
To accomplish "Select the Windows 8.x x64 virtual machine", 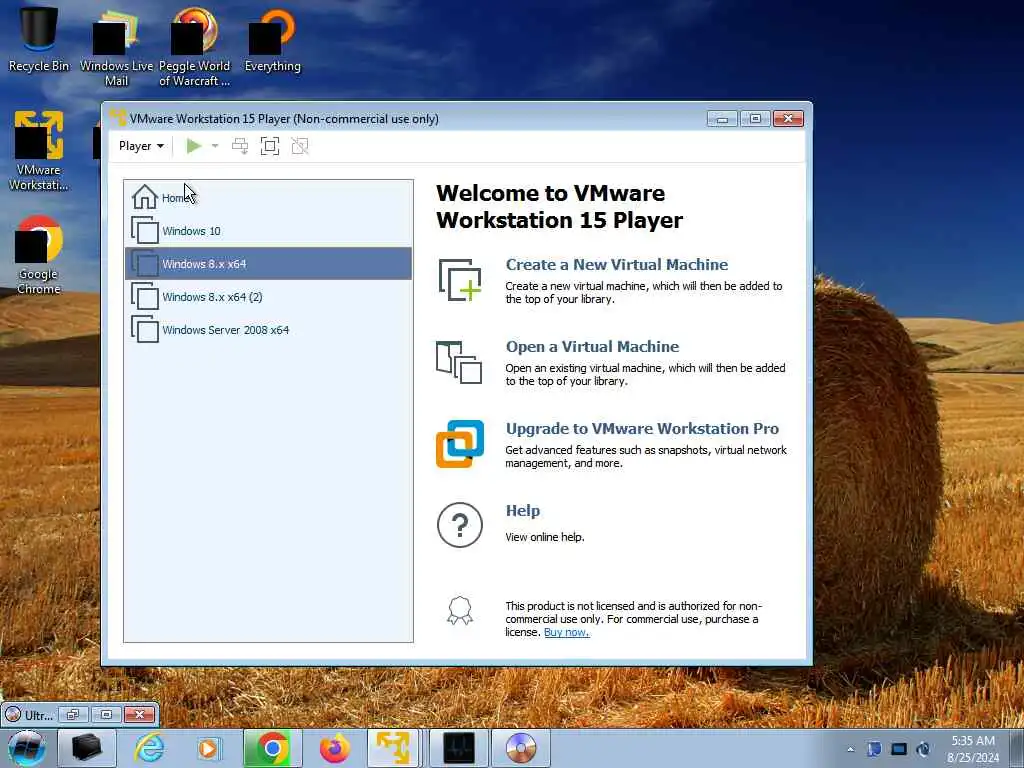I will click(268, 264).
